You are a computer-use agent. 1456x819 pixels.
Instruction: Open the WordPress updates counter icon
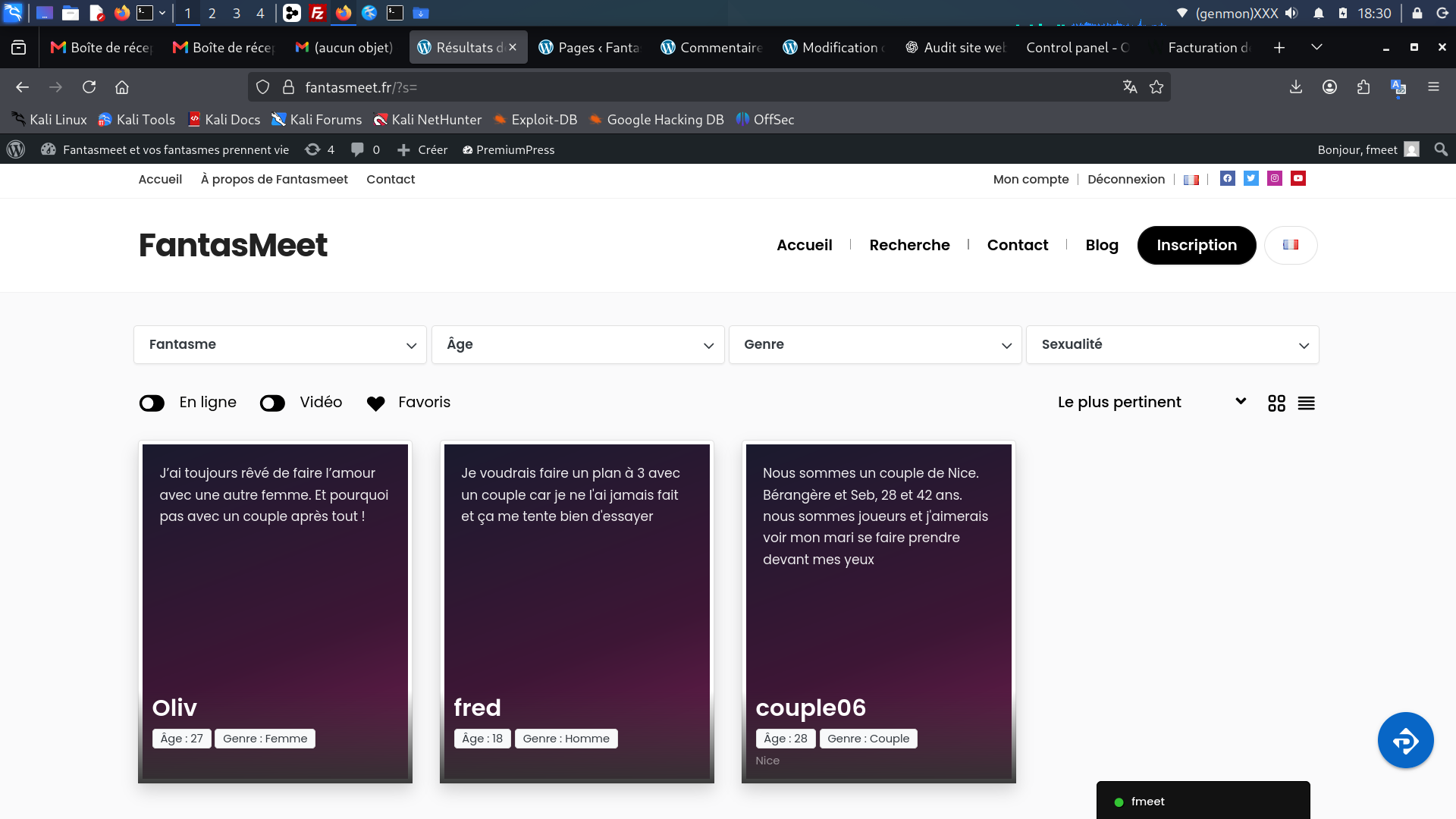pos(319,149)
